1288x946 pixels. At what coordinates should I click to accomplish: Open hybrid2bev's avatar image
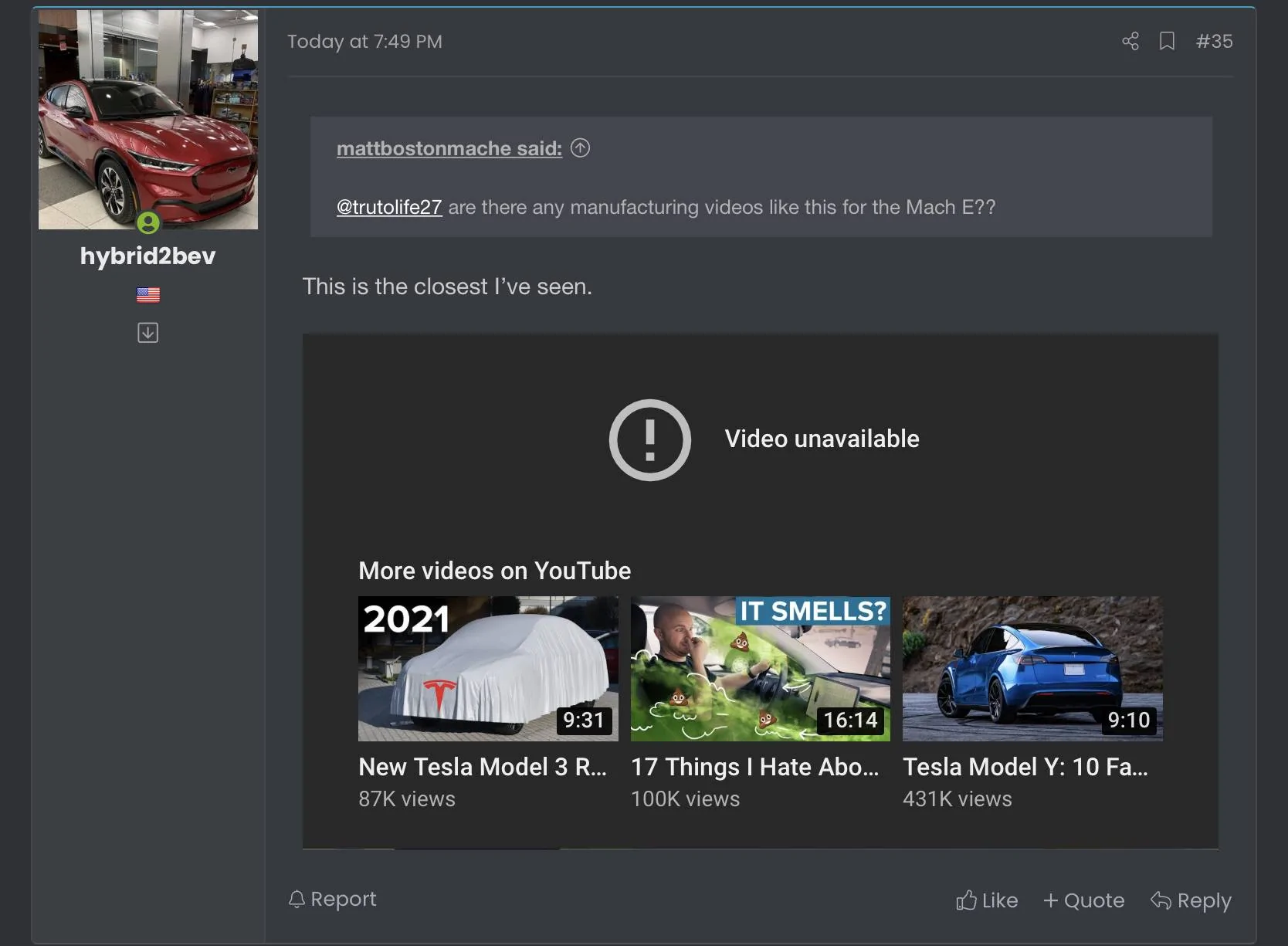[148, 119]
